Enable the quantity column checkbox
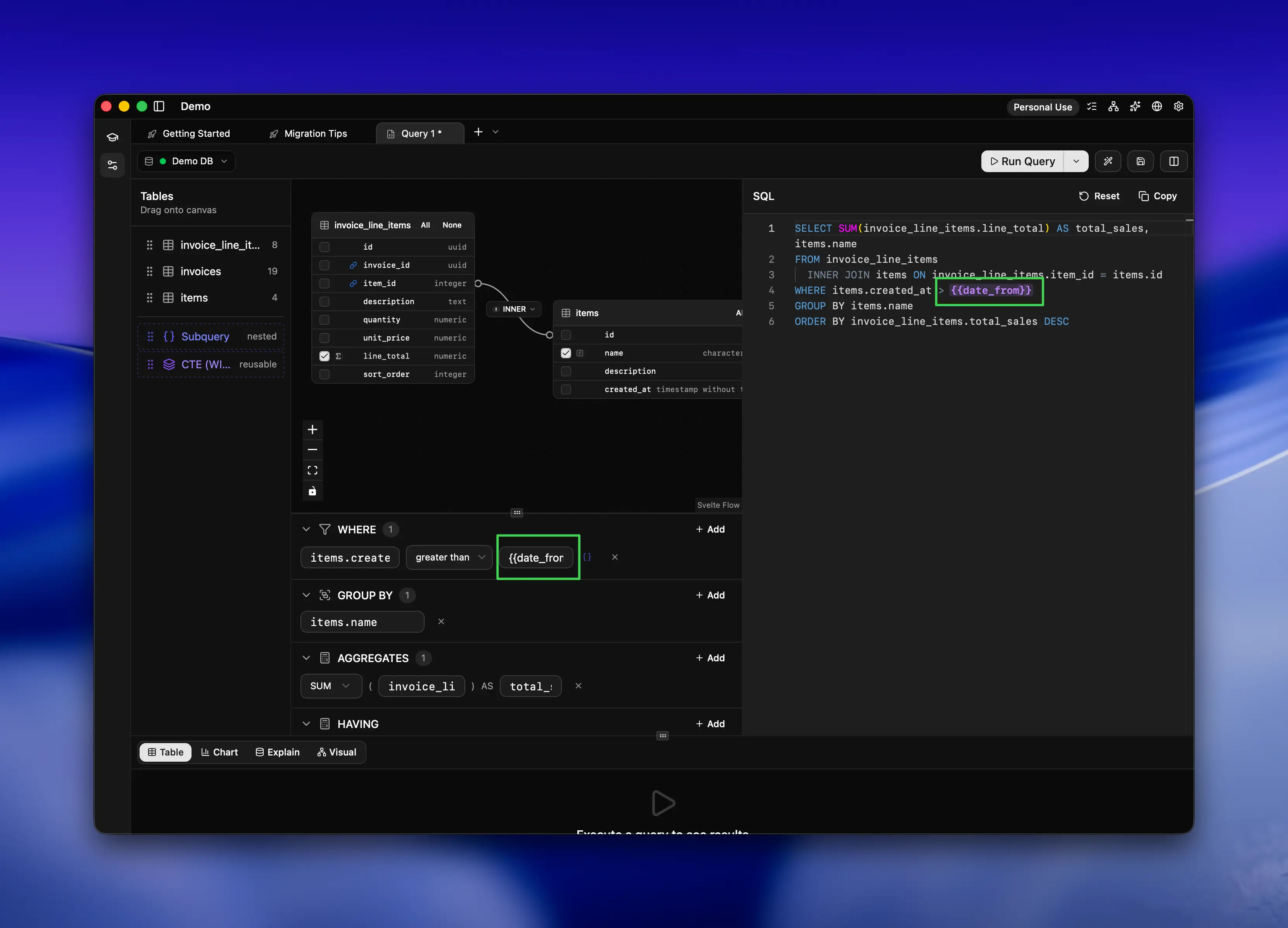 pyautogui.click(x=324, y=320)
